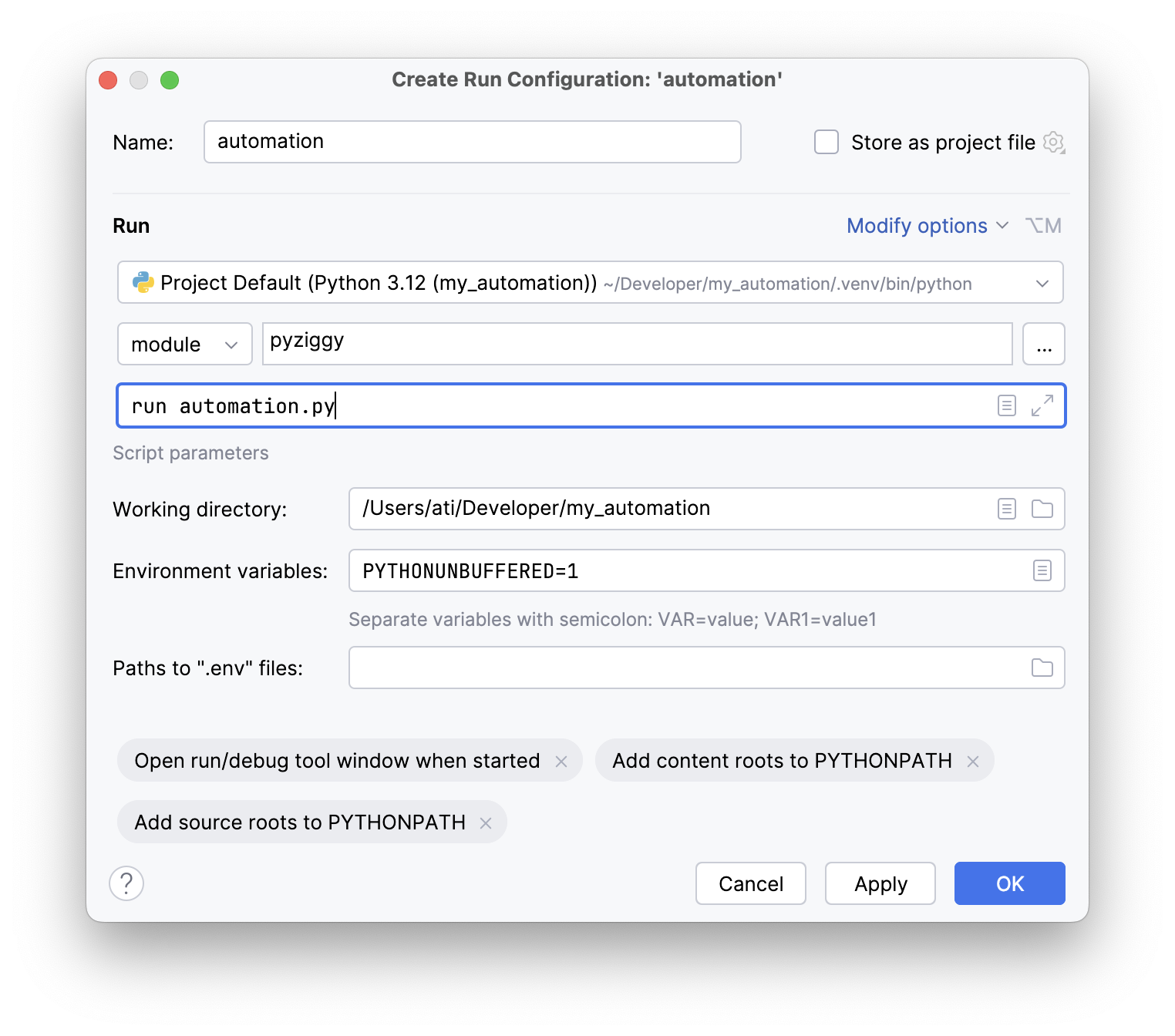1175x1036 pixels.
Task: Click the Name input field with 'automation'
Action: 472,142
